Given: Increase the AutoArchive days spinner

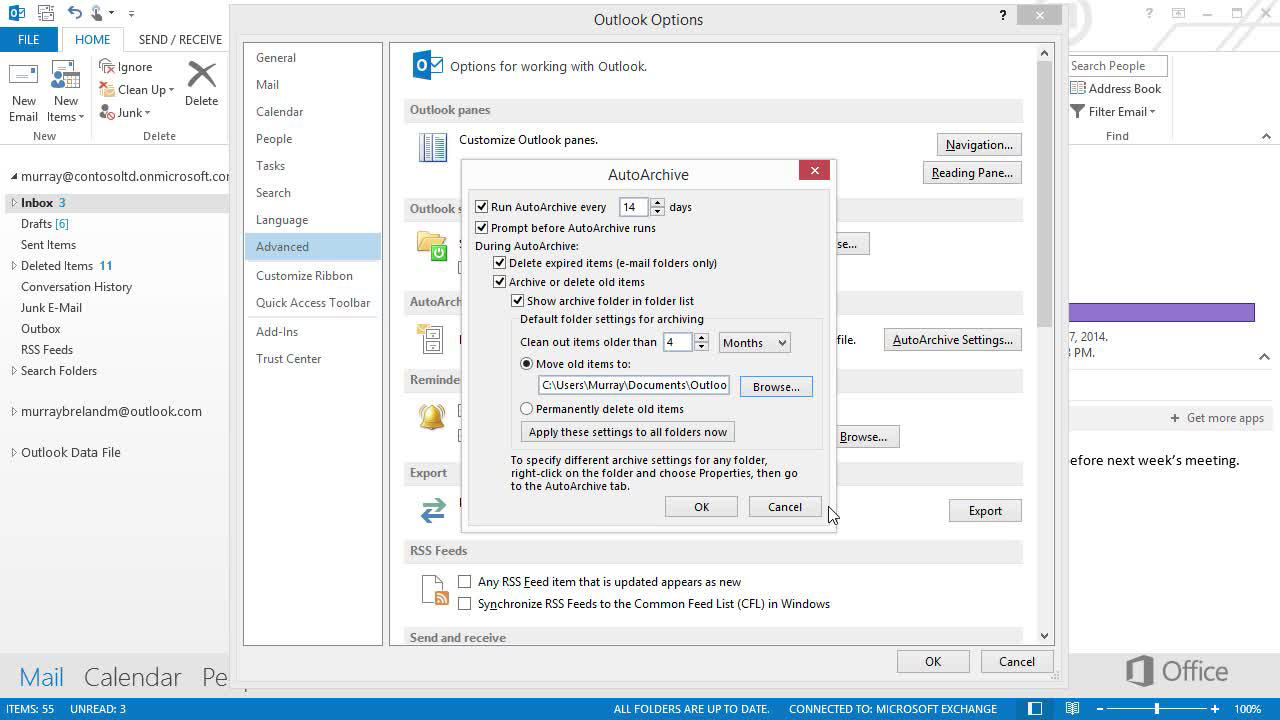Looking at the screenshot, I should [657, 203].
